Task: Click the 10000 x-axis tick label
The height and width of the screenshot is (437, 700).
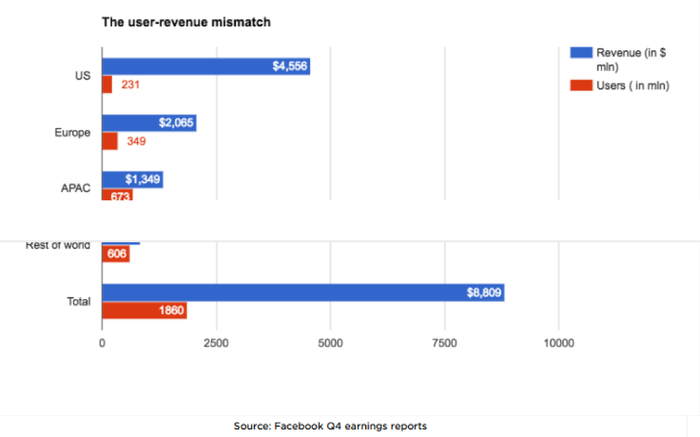Action: (x=558, y=343)
